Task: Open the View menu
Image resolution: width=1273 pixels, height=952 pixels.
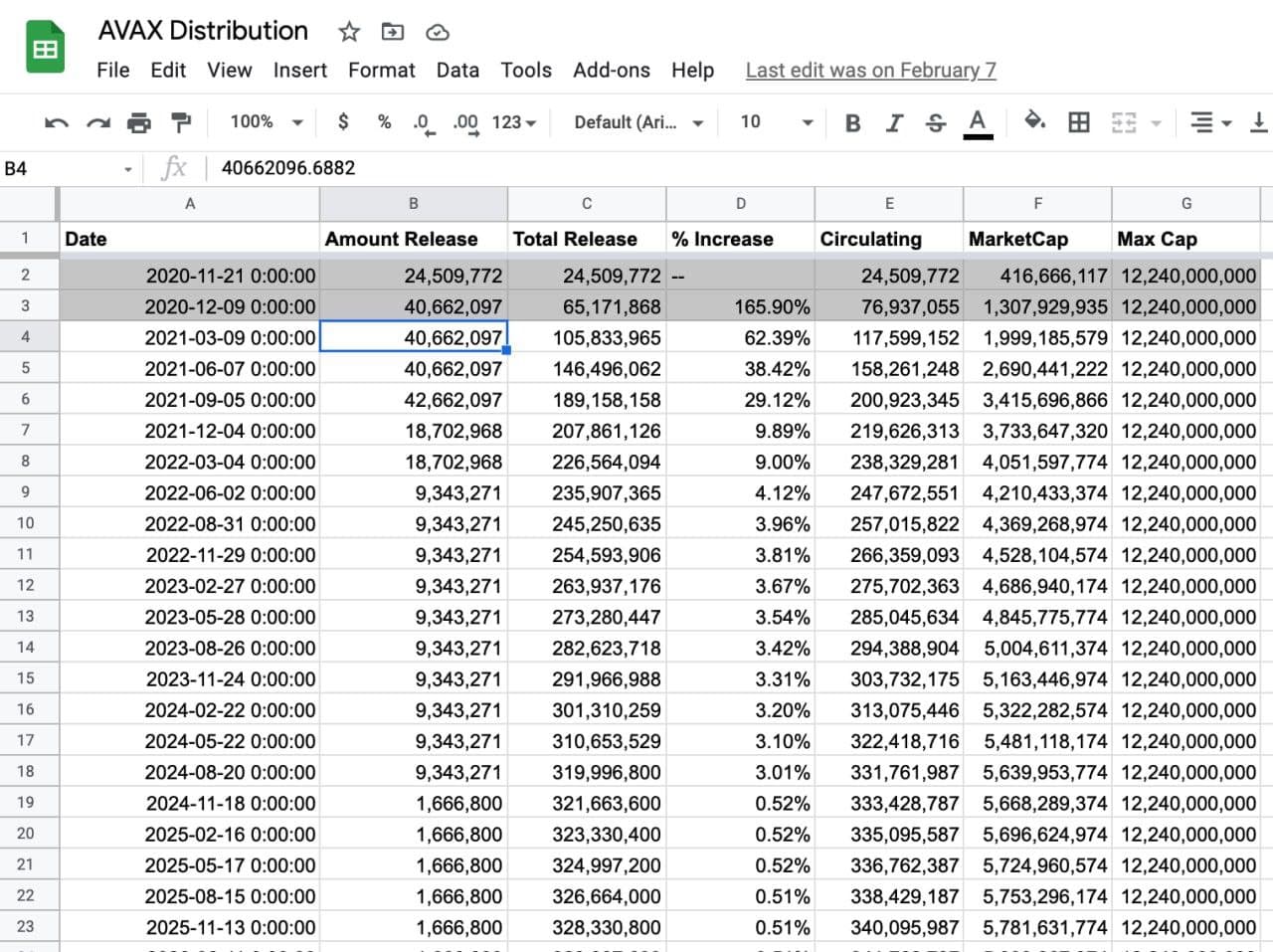Action: [229, 70]
